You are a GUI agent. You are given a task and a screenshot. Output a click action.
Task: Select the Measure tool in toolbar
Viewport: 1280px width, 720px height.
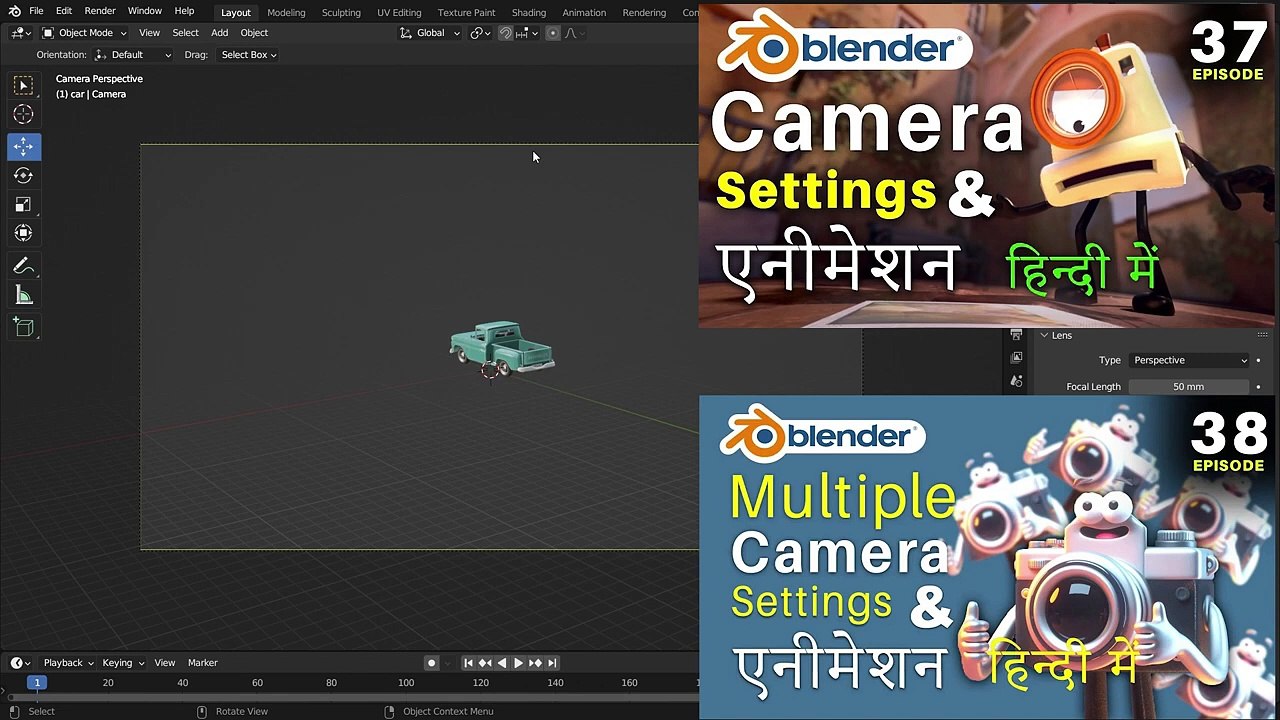click(24, 295)
